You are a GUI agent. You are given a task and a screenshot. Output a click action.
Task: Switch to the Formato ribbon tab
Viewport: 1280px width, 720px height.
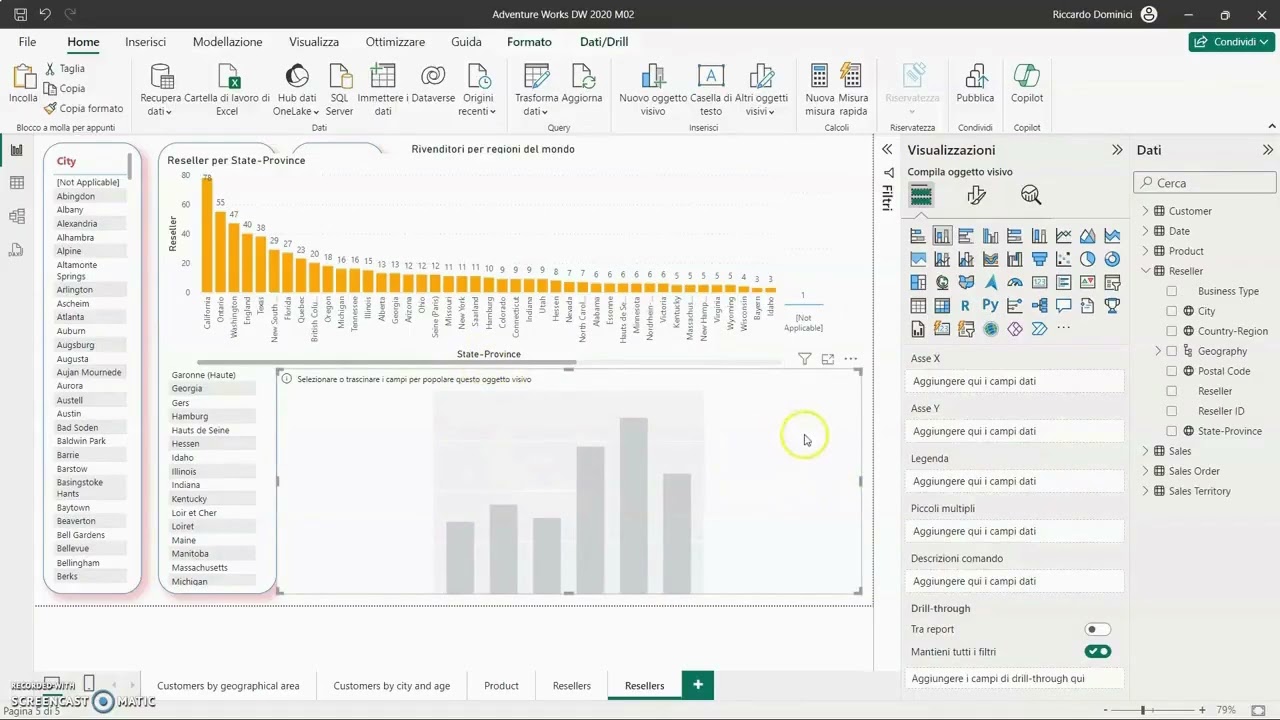coord(529,42)
